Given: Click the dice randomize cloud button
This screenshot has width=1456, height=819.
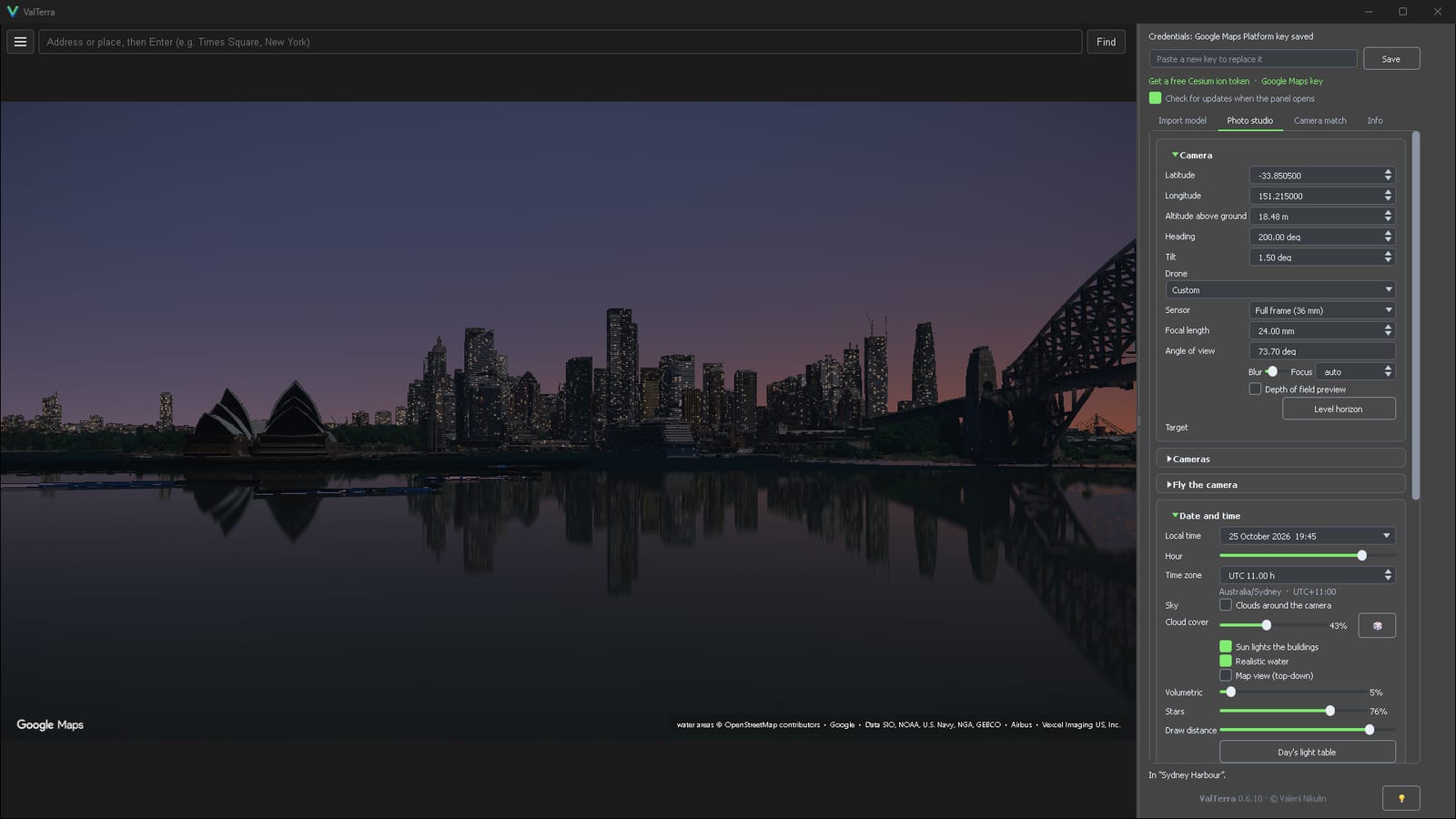Looking at the screenshot, I should click(x=1377, y=625).
